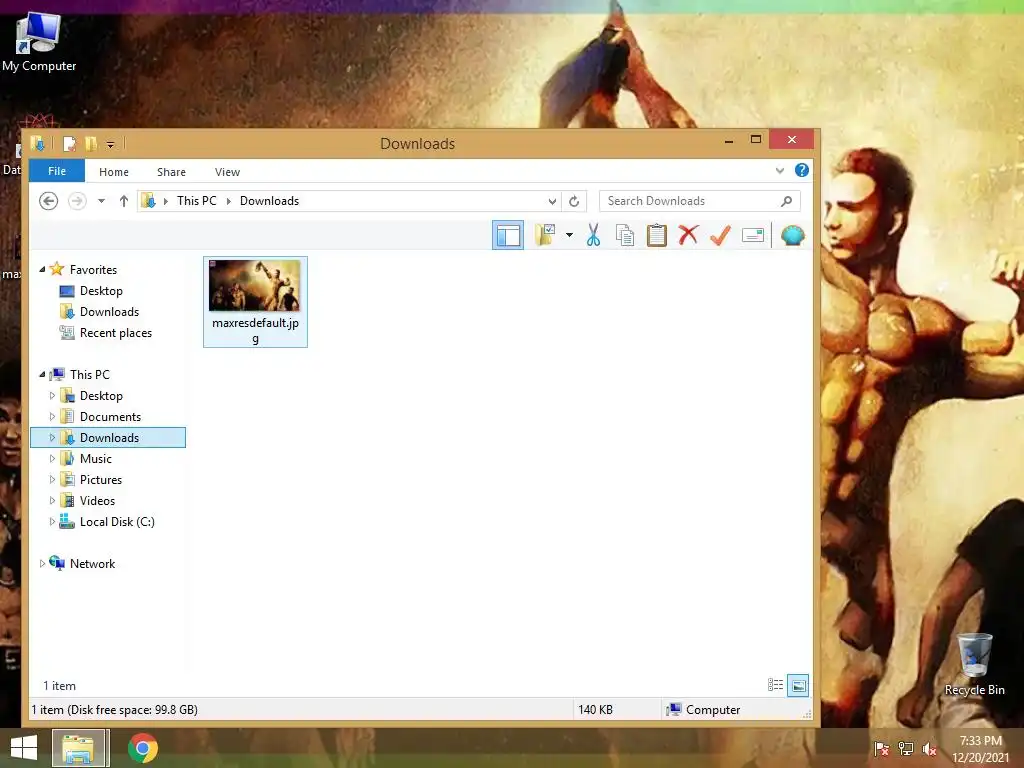The height and width of the screenshot is (768, 1024).
Task: Open the File menu
Action: 57,171
